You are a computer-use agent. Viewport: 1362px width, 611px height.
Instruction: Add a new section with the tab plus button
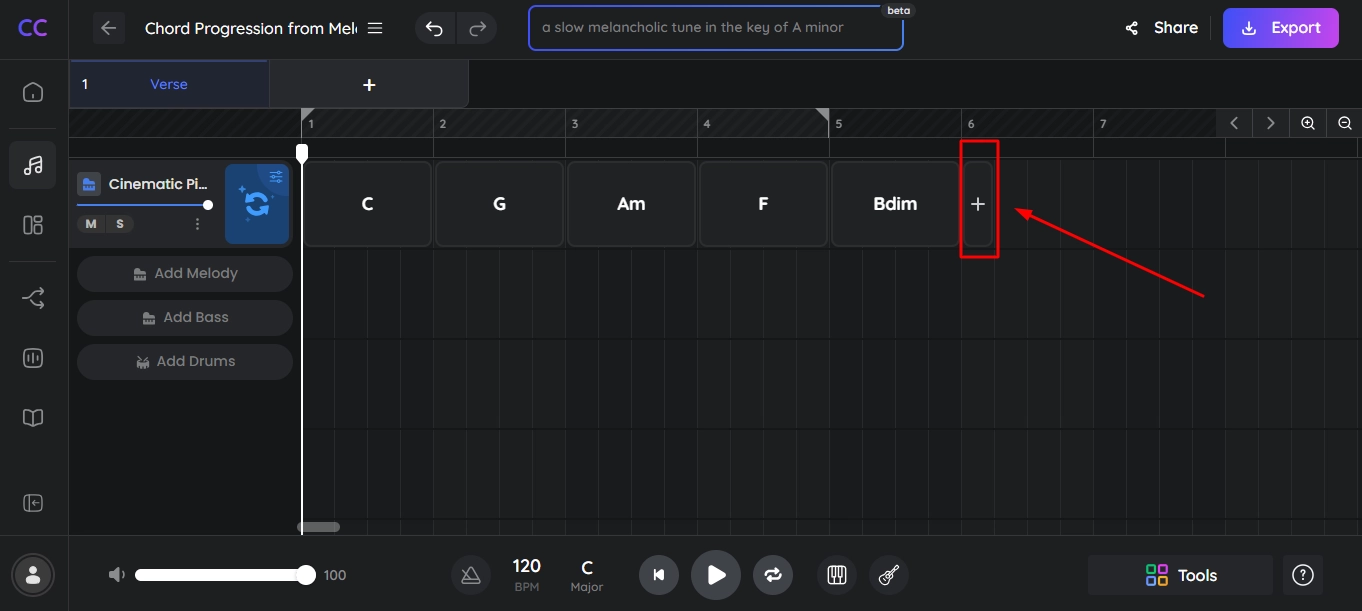pyautogui.click(x=368, y=84)
